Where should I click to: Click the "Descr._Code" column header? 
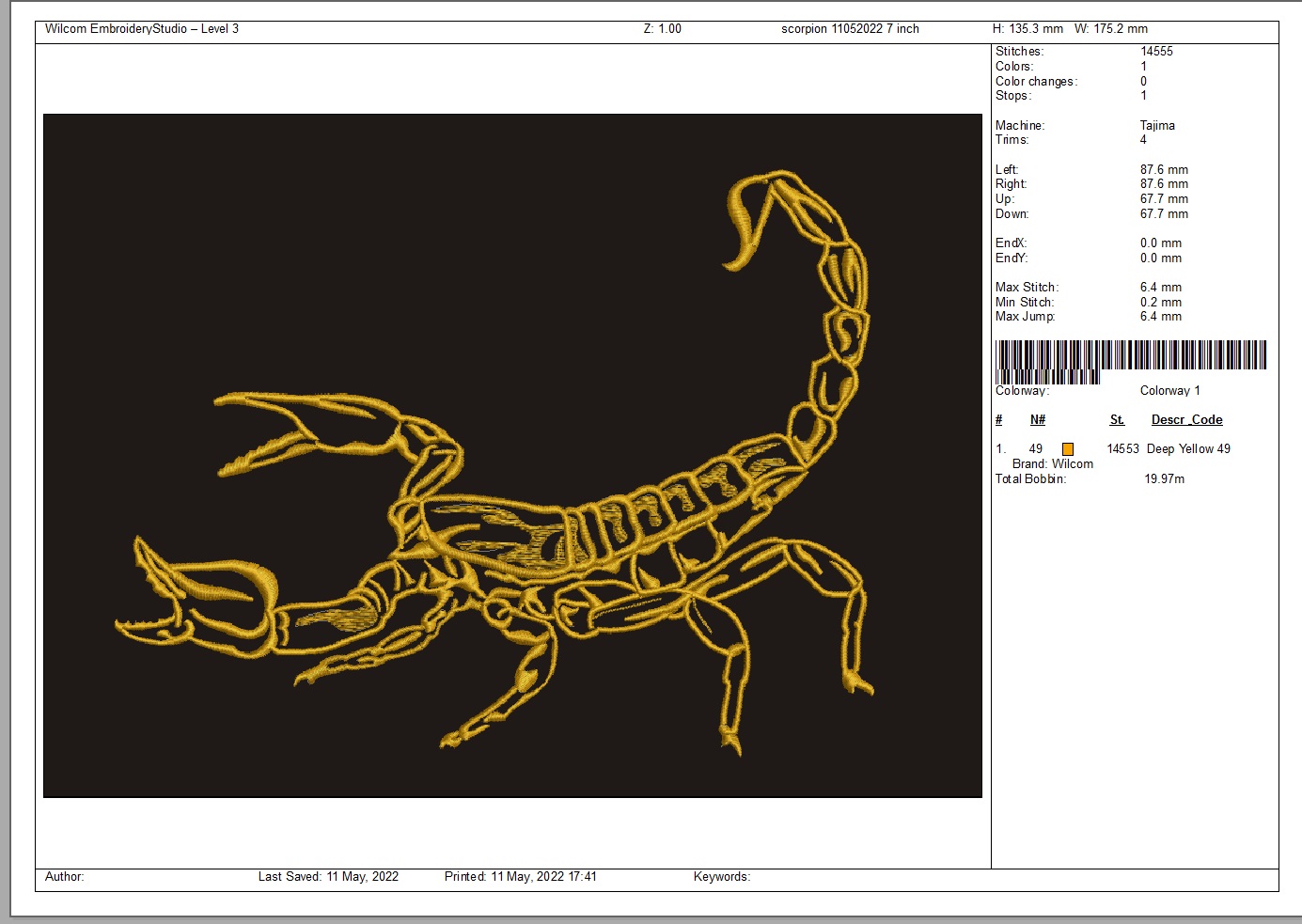[x=1187, y=420]
